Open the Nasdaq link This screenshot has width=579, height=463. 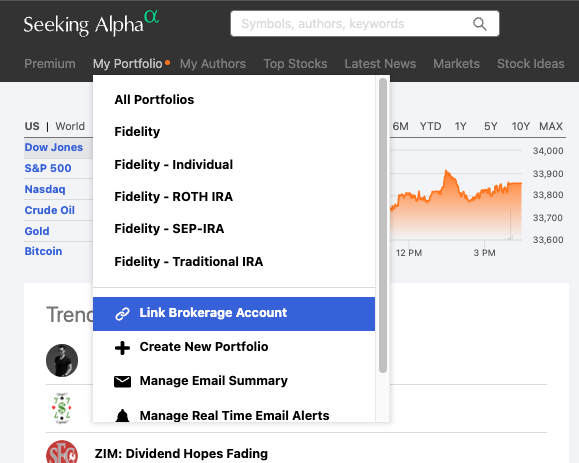(x=45, y=189)
